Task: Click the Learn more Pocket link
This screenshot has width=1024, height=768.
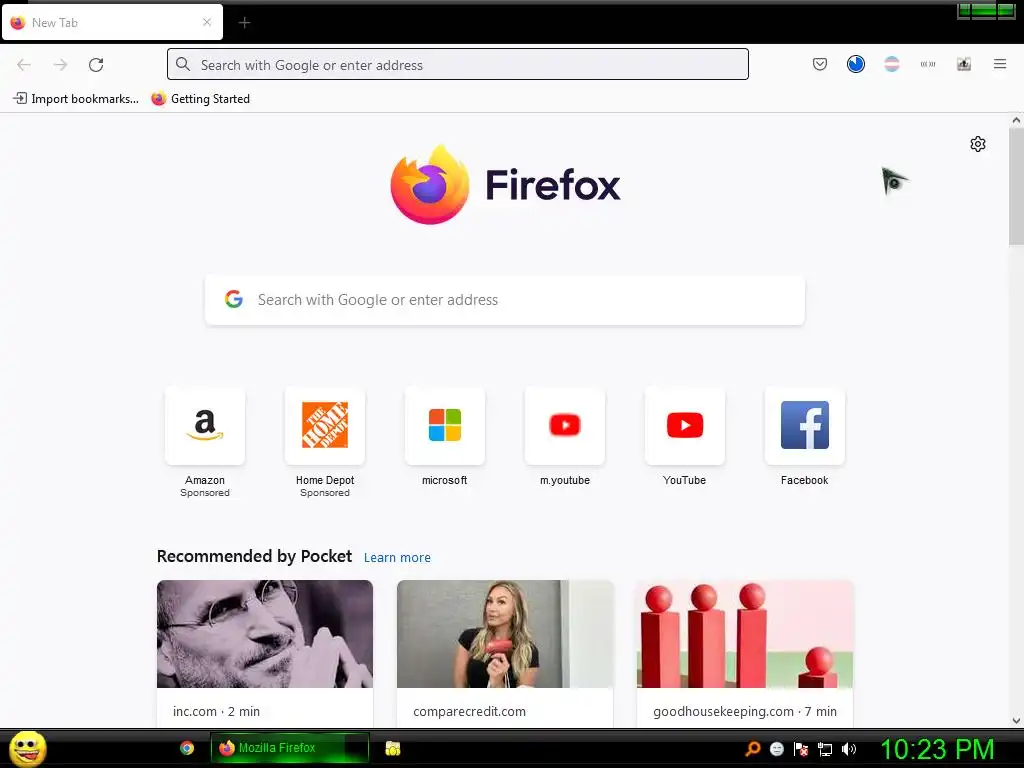Action: coord(397,558)
